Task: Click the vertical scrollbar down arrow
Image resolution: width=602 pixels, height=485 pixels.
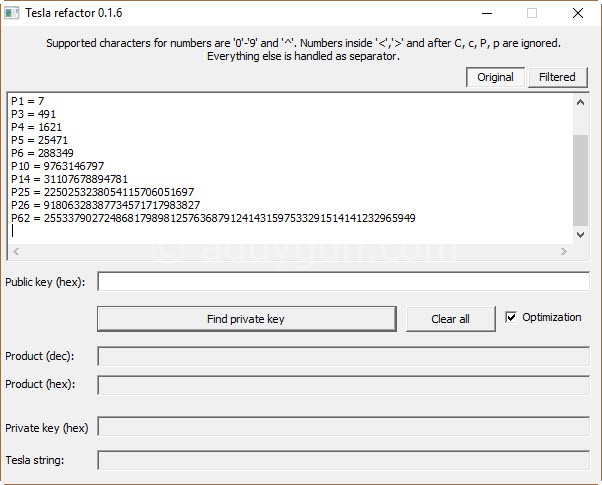Action: click(580, 235)
